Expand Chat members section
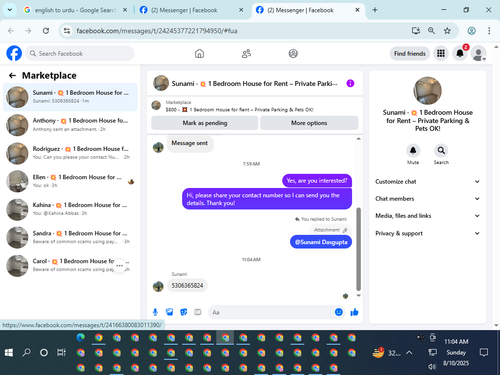This screenshot has height=375, width=500. 428,199
